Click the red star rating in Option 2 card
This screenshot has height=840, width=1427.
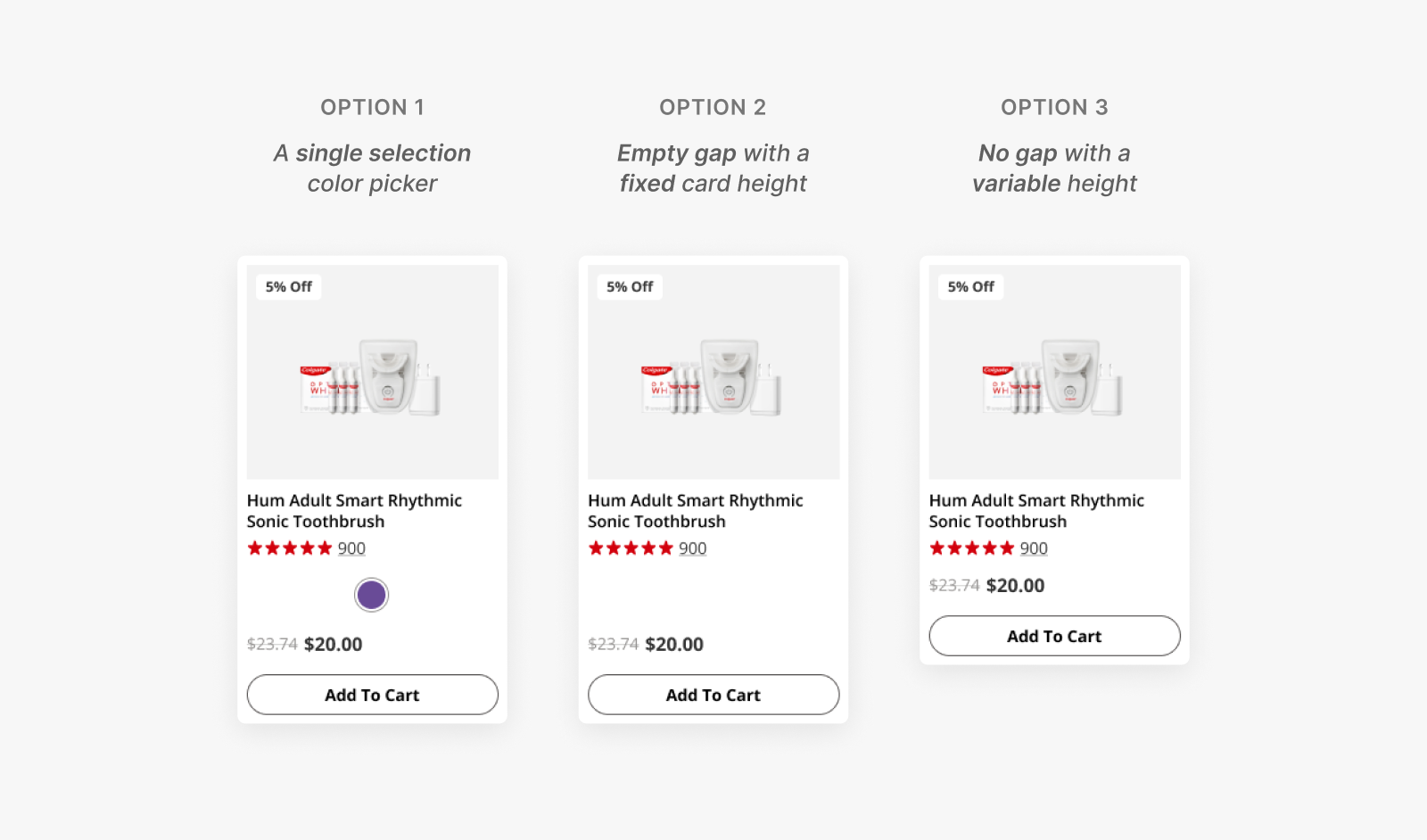point(631,548)
